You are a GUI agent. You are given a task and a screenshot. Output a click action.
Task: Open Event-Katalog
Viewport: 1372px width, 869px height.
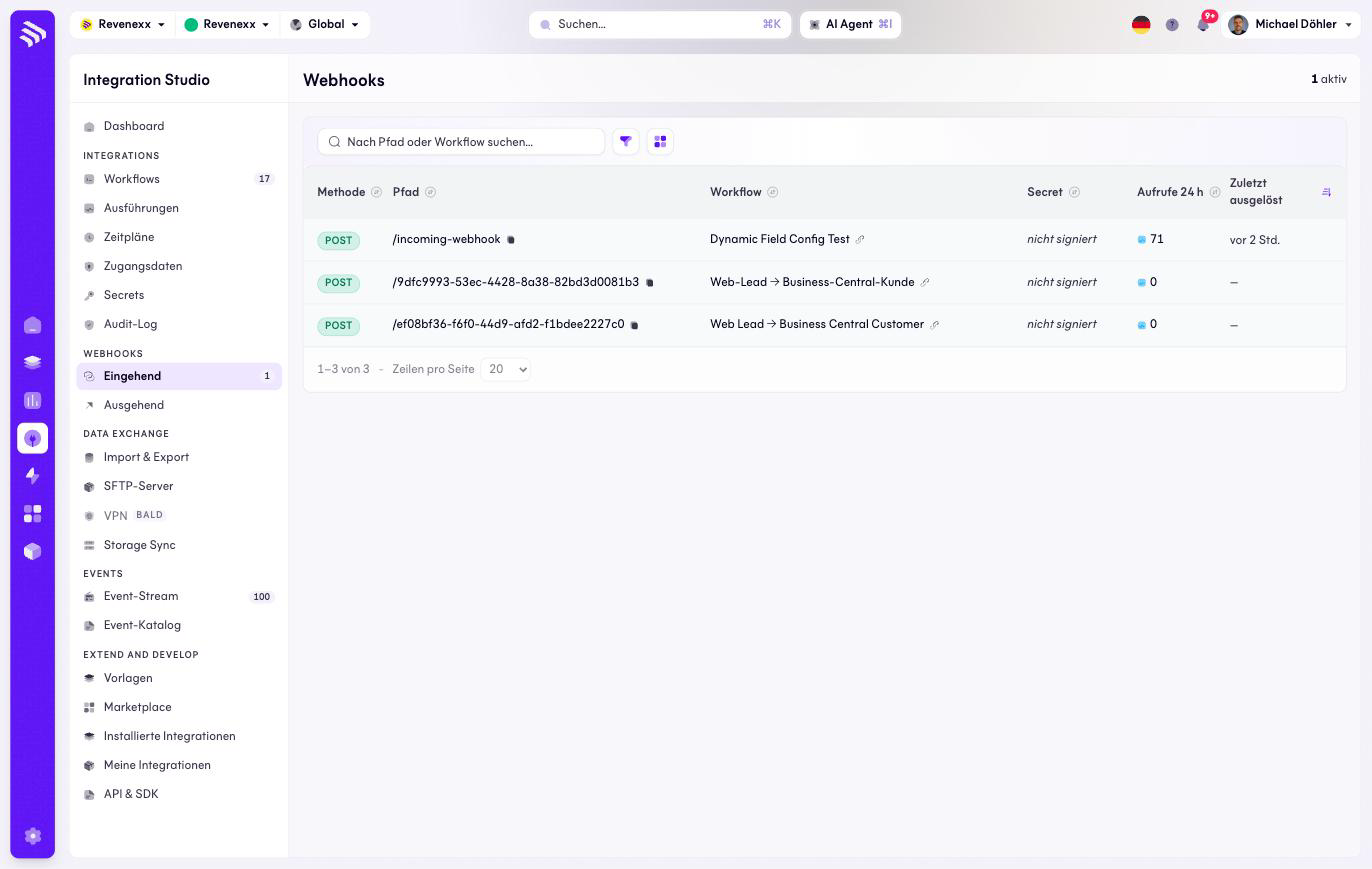179,625
